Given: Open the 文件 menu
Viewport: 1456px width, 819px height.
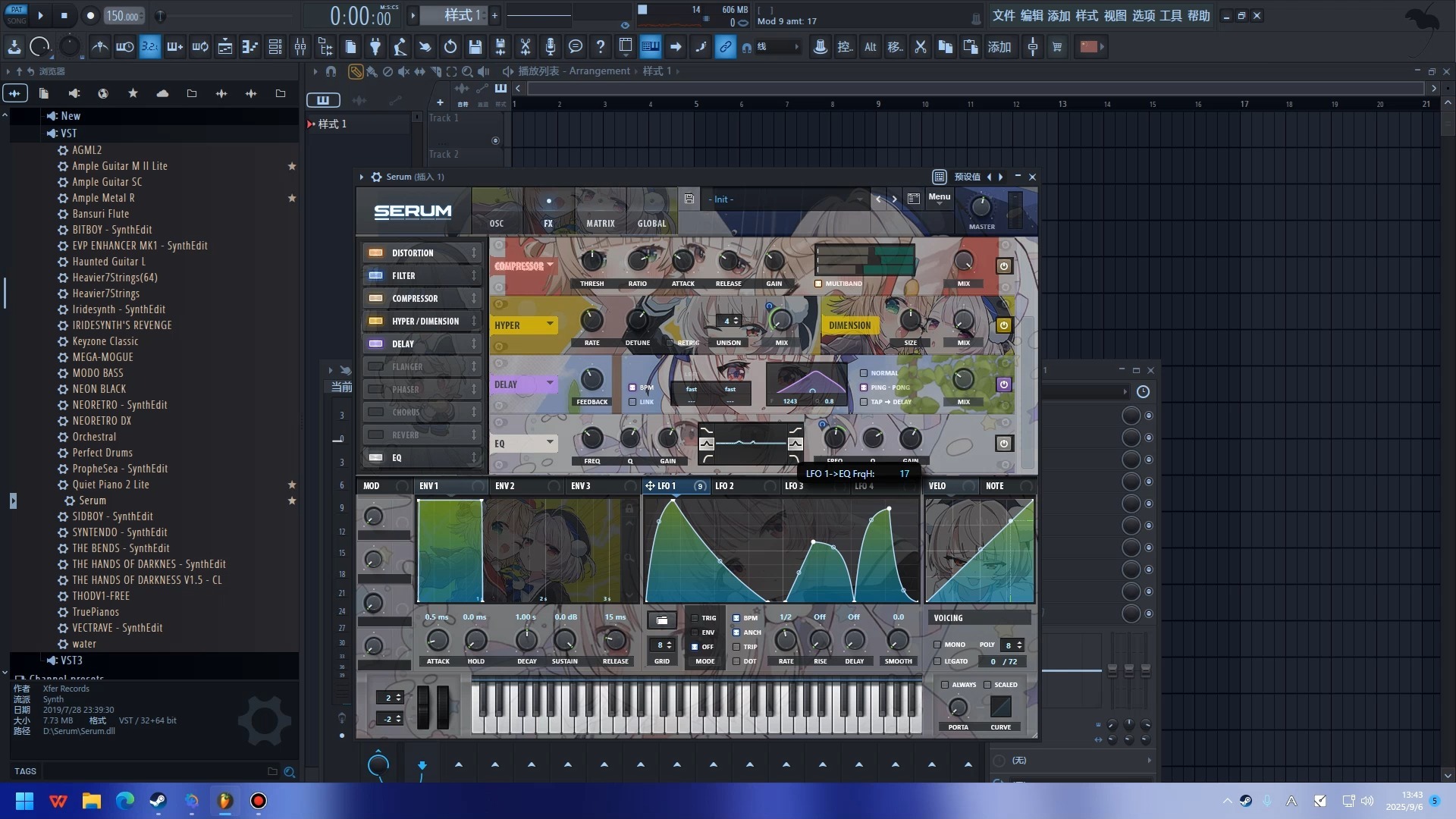Looking at the screenshot, I should click(1003, 16).
